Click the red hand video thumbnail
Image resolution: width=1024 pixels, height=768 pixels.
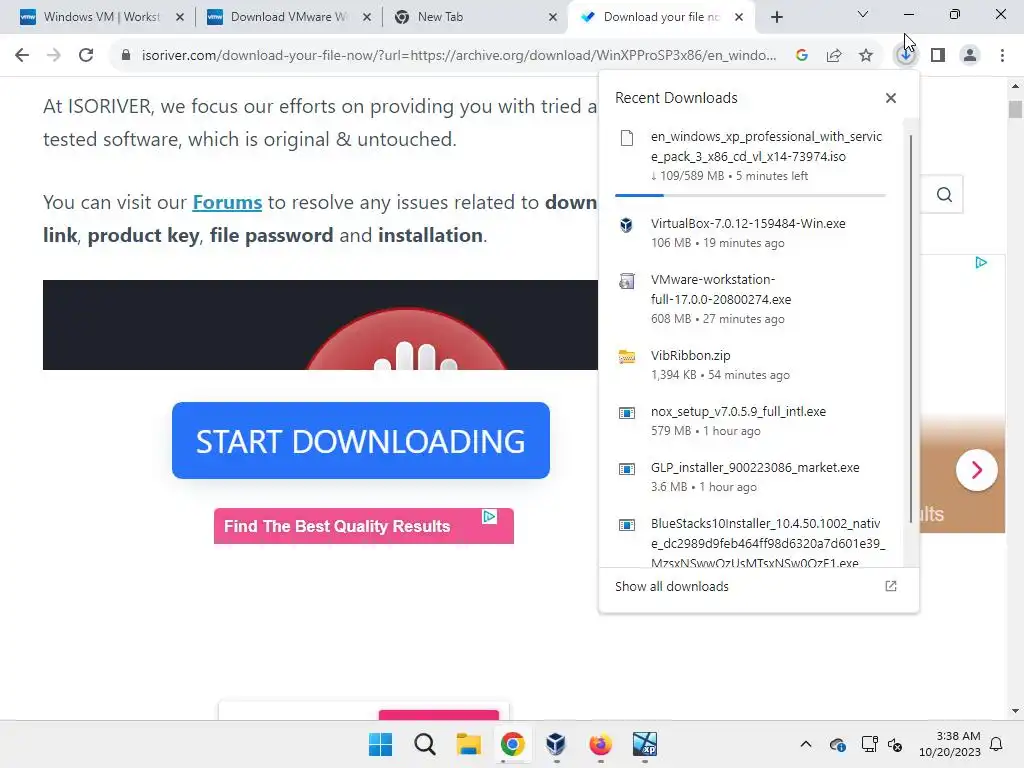(x=320, y=325)
